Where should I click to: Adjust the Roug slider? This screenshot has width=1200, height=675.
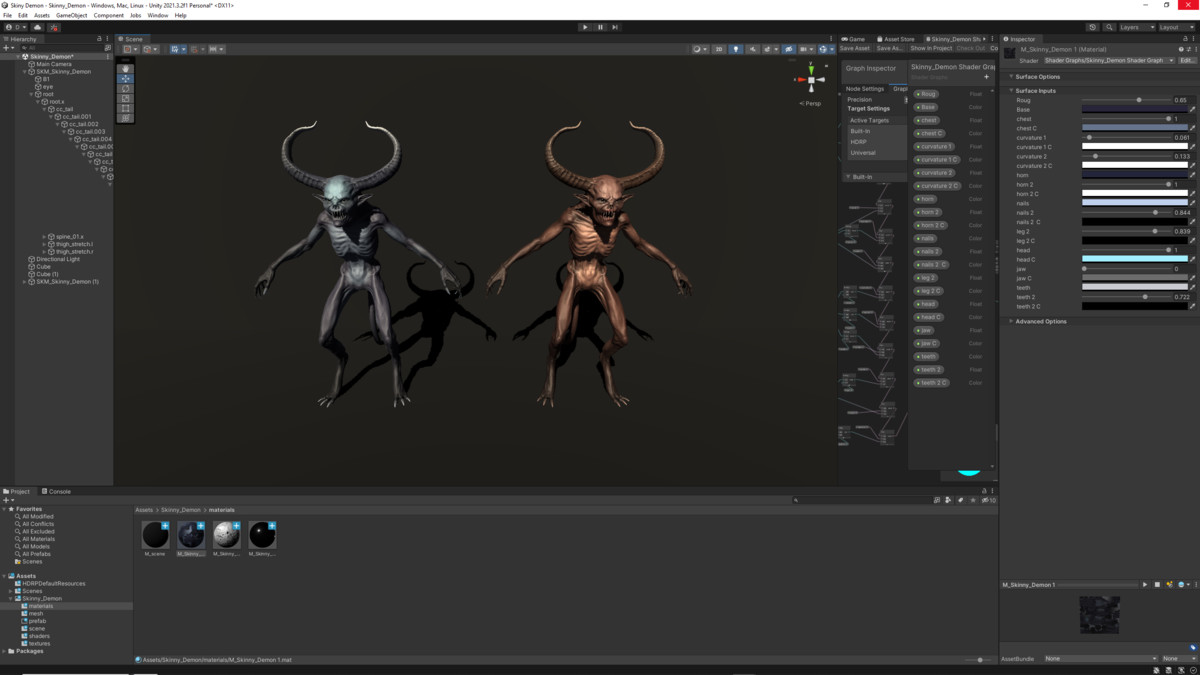1127,100
